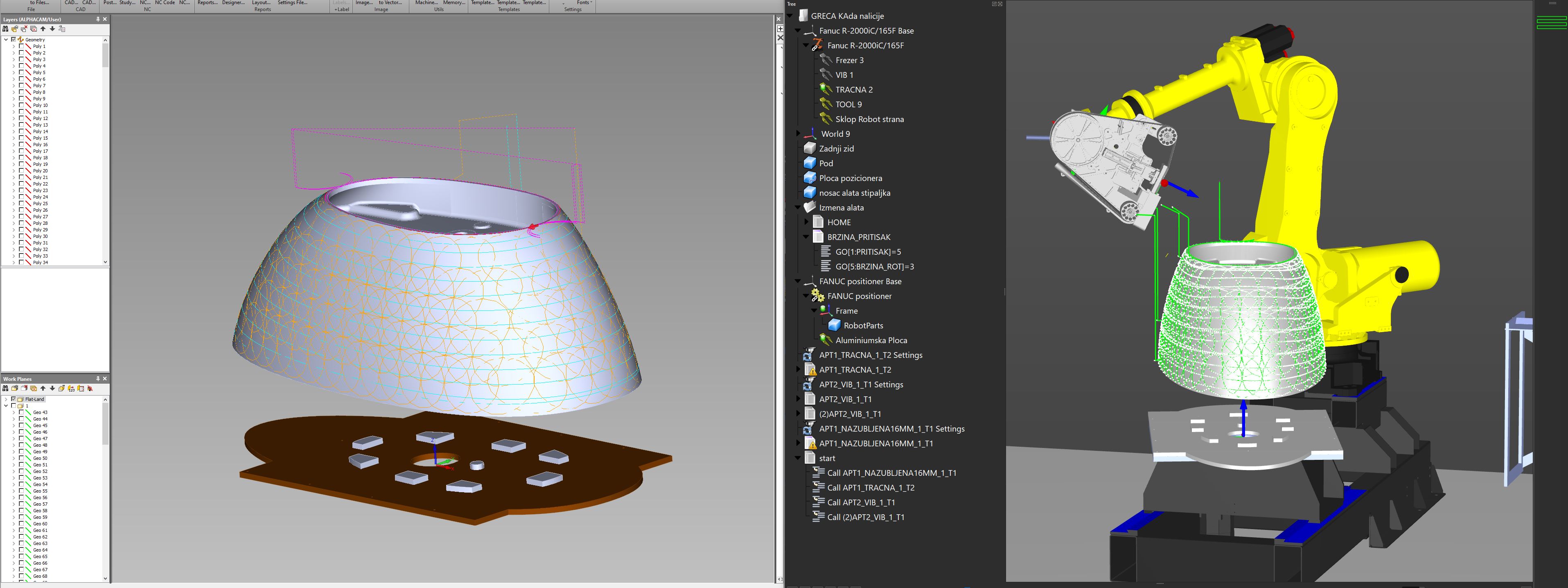
Task: Open the NC Code ribbon command
Action: click(x=165, y=3)
